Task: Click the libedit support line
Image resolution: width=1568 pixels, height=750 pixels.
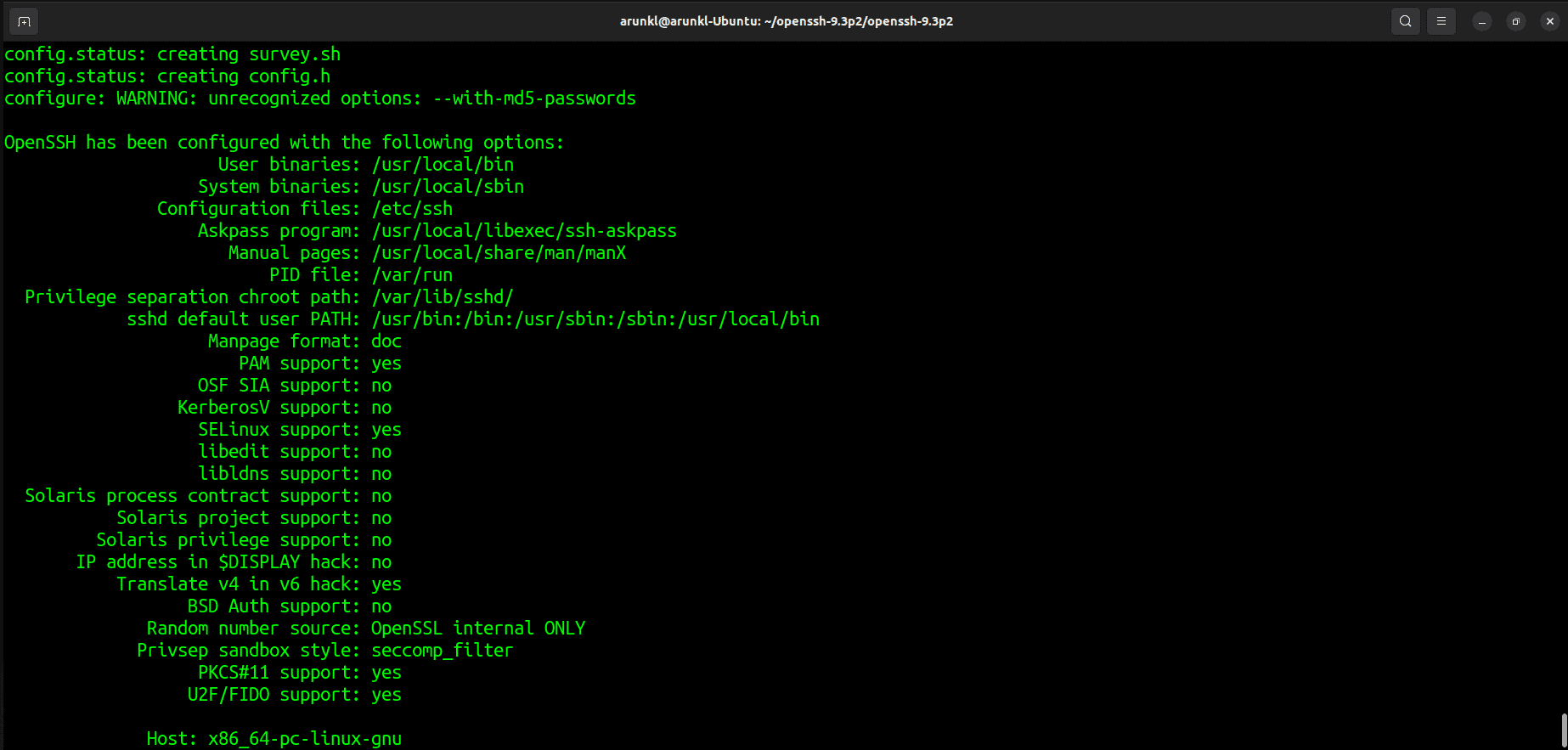Action: click(x=295, y=452)
